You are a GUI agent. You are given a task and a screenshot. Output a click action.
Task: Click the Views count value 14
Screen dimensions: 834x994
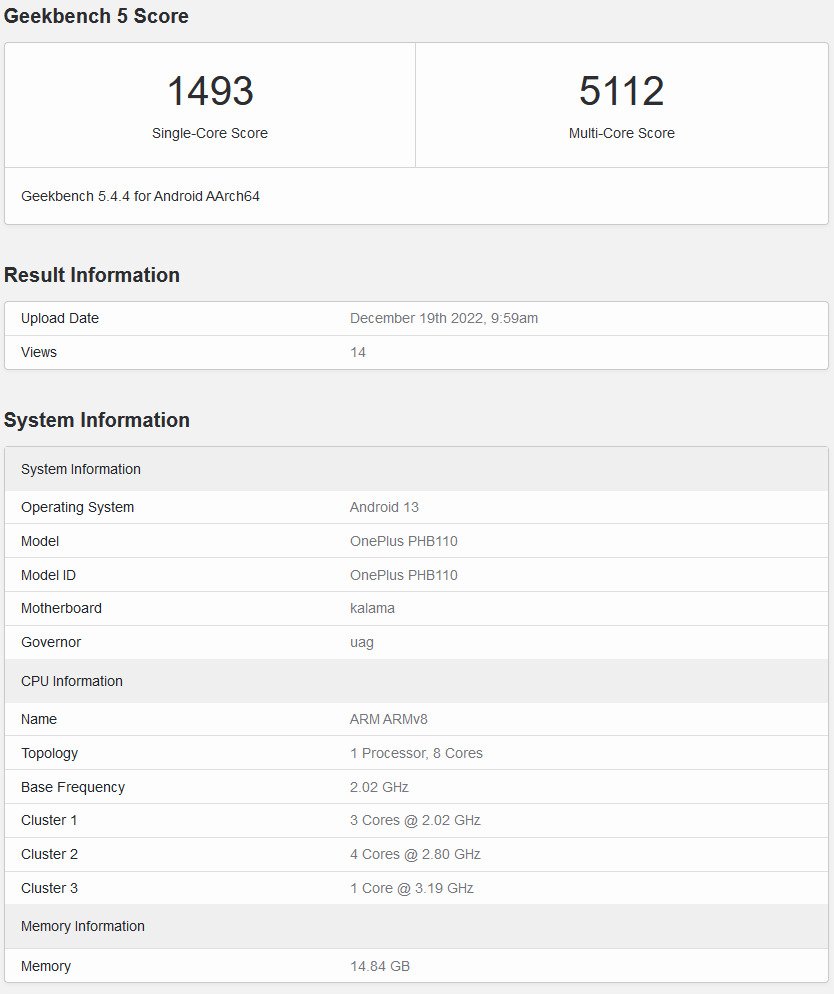[x=358, y=352]
